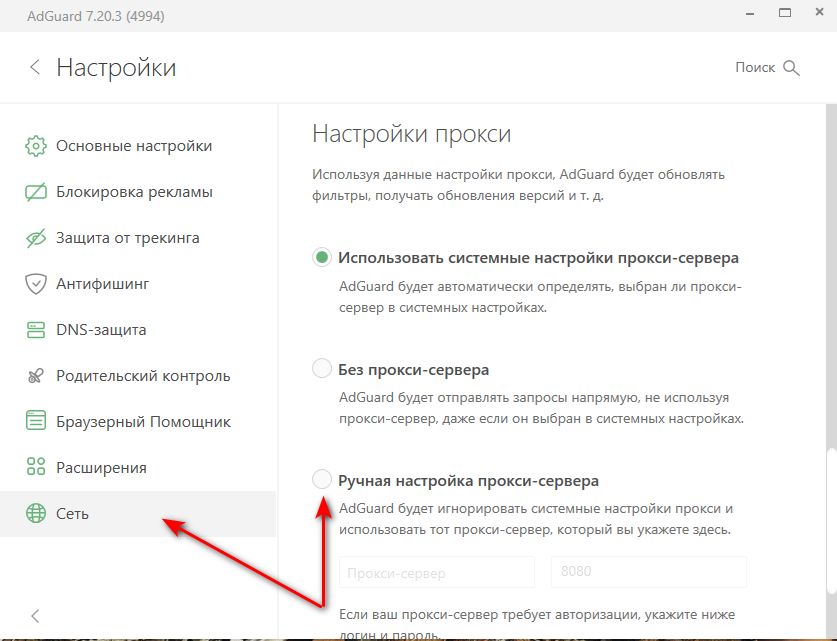Click the Основные настройки gear icon
This screenshot has width=837, height=641.
tap(36, 146)
